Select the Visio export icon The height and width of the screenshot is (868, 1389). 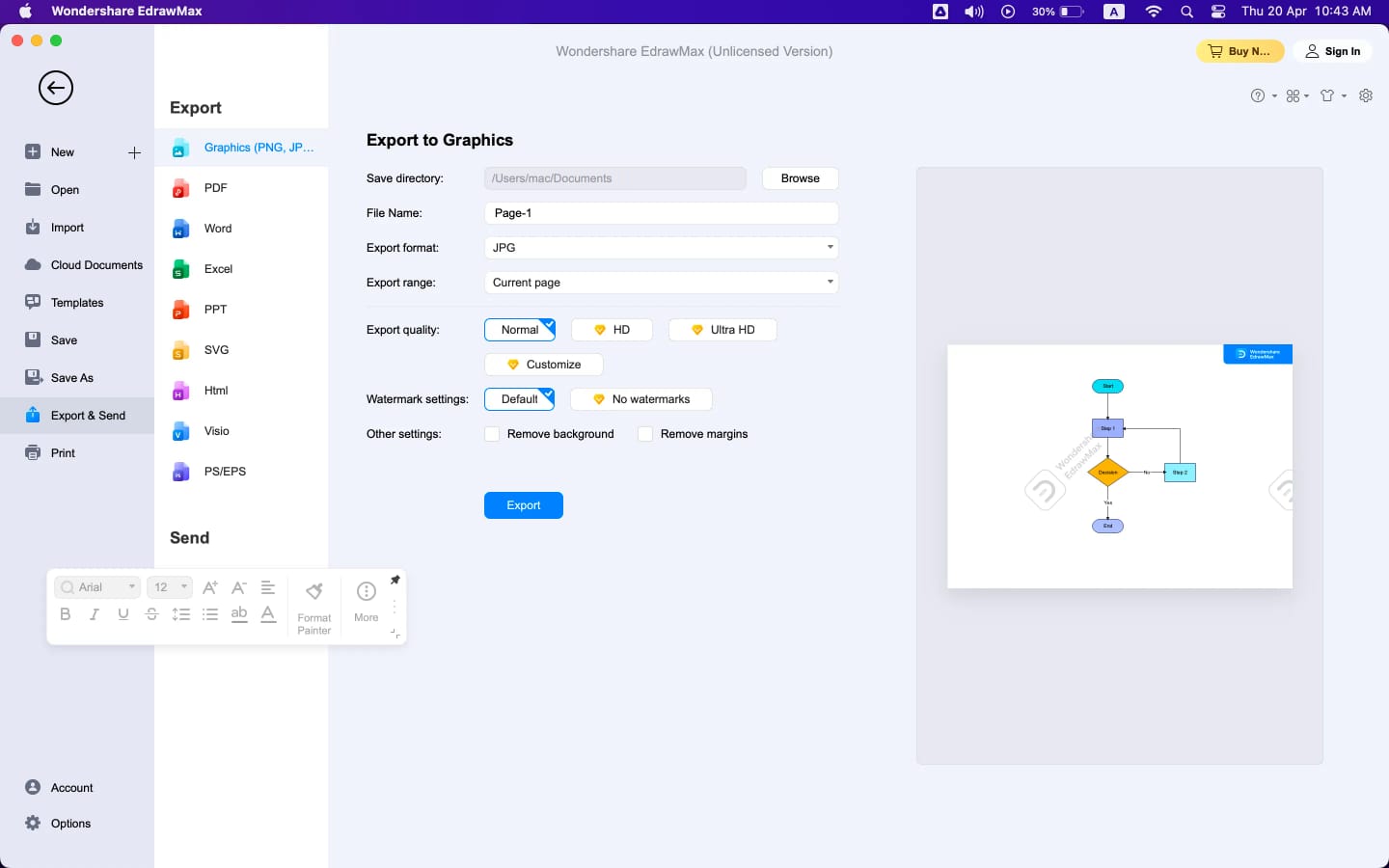point(180,432)
